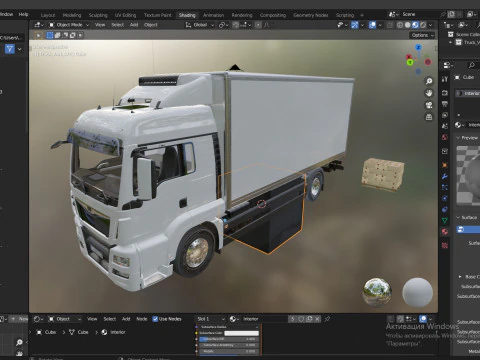Click the HDRI environment preview sphere
The image size is (480, 360).
pos(377,292)
